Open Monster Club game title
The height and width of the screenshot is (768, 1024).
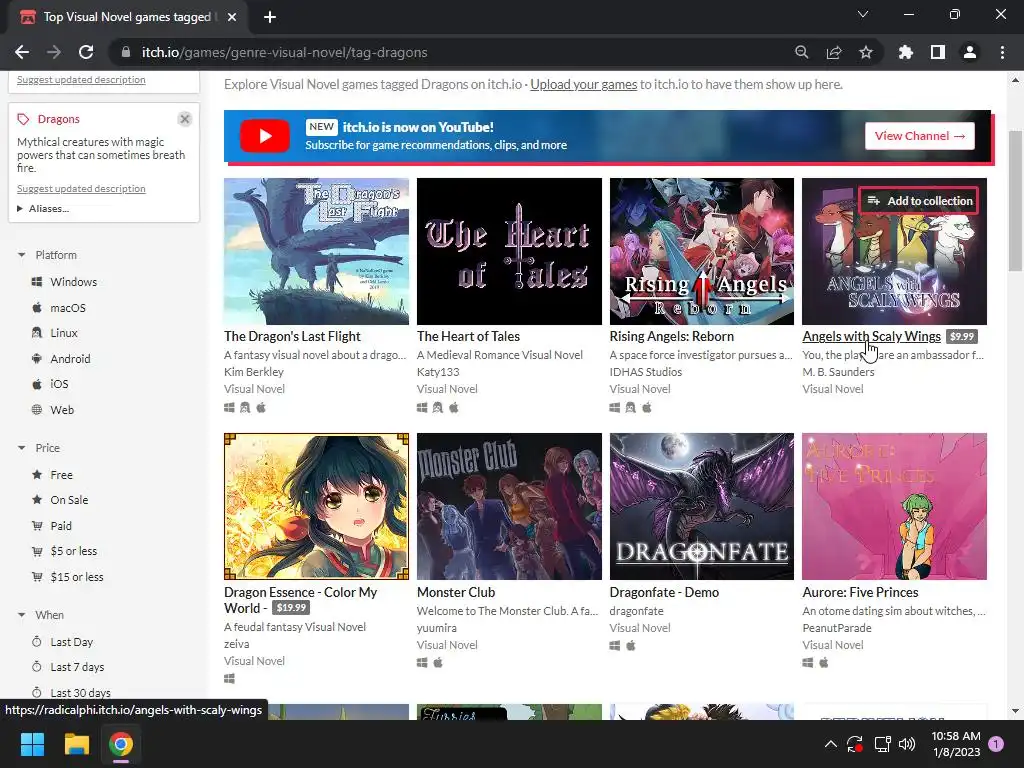tap(456, 592)
